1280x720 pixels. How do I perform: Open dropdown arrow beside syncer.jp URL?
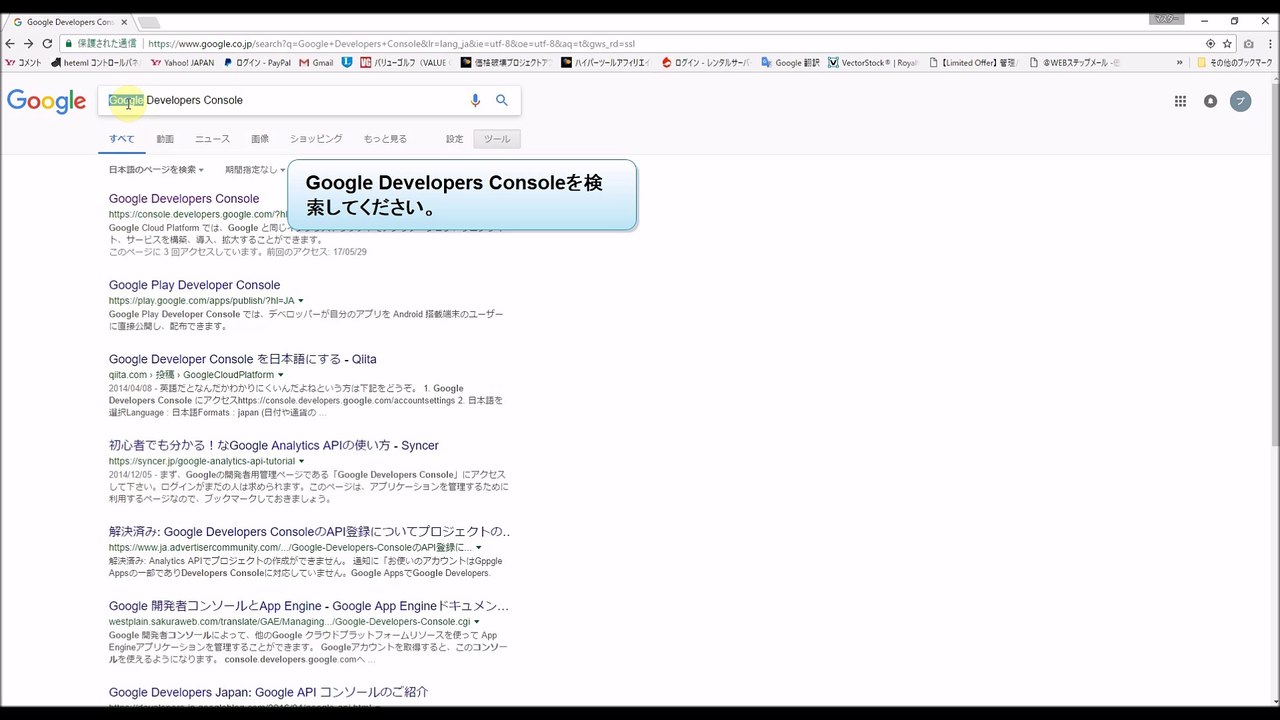[301, 461]
